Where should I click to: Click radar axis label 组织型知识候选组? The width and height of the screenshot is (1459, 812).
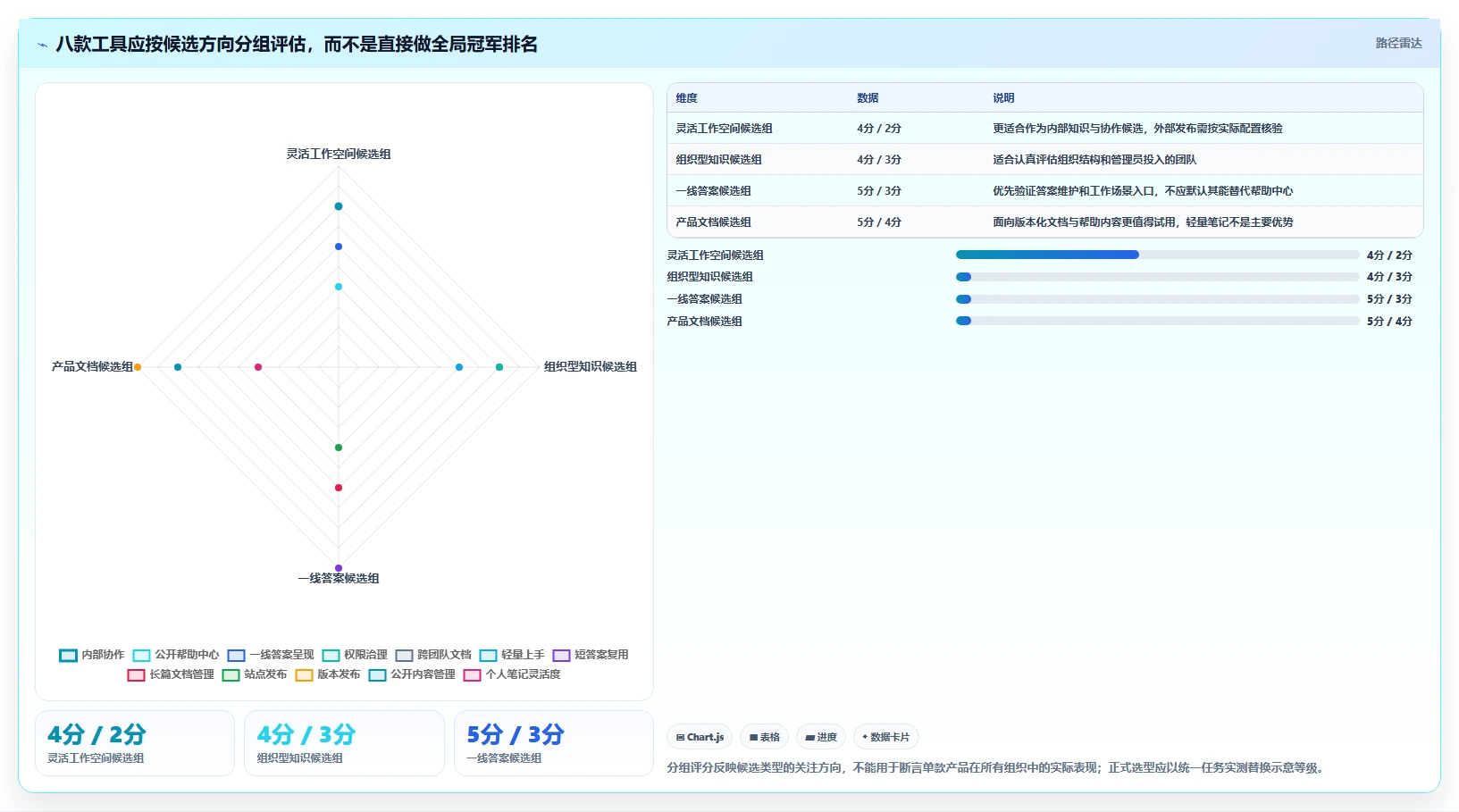tap(591, 366)
